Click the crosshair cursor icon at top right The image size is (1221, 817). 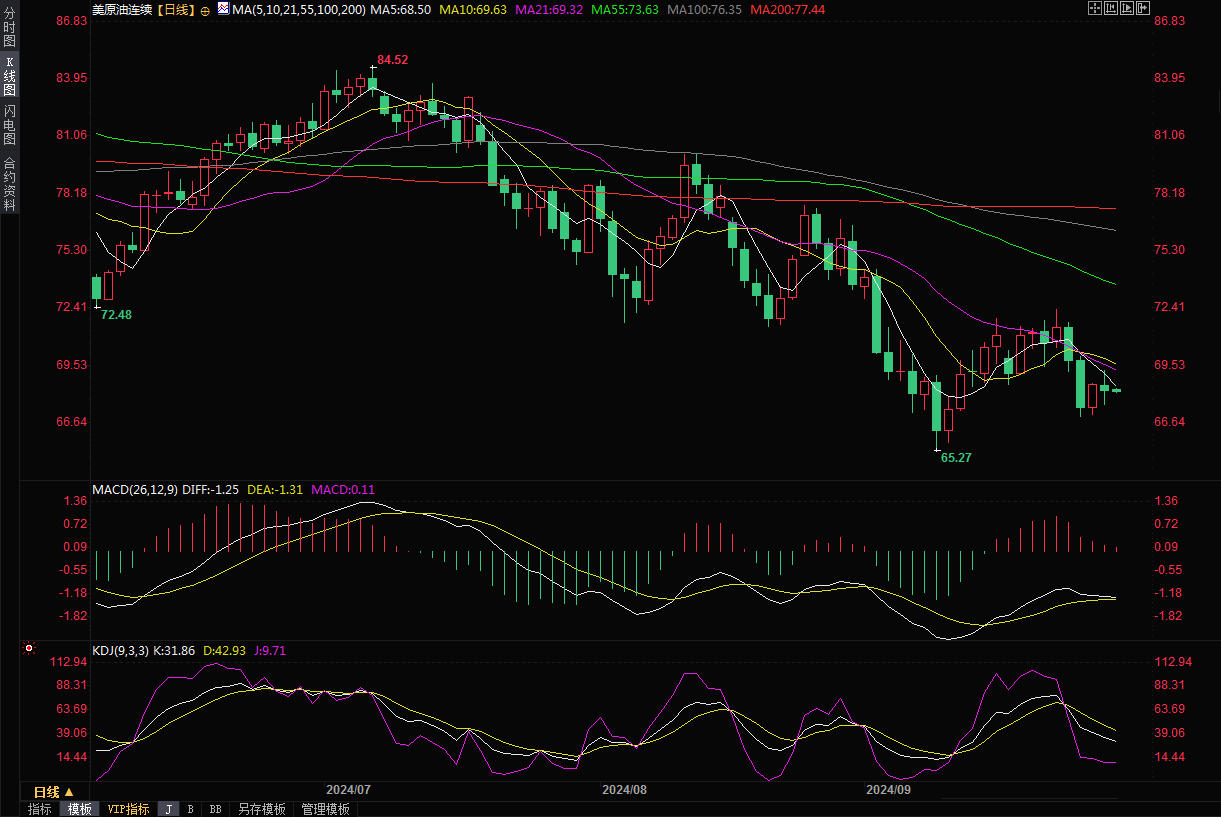1094,8
